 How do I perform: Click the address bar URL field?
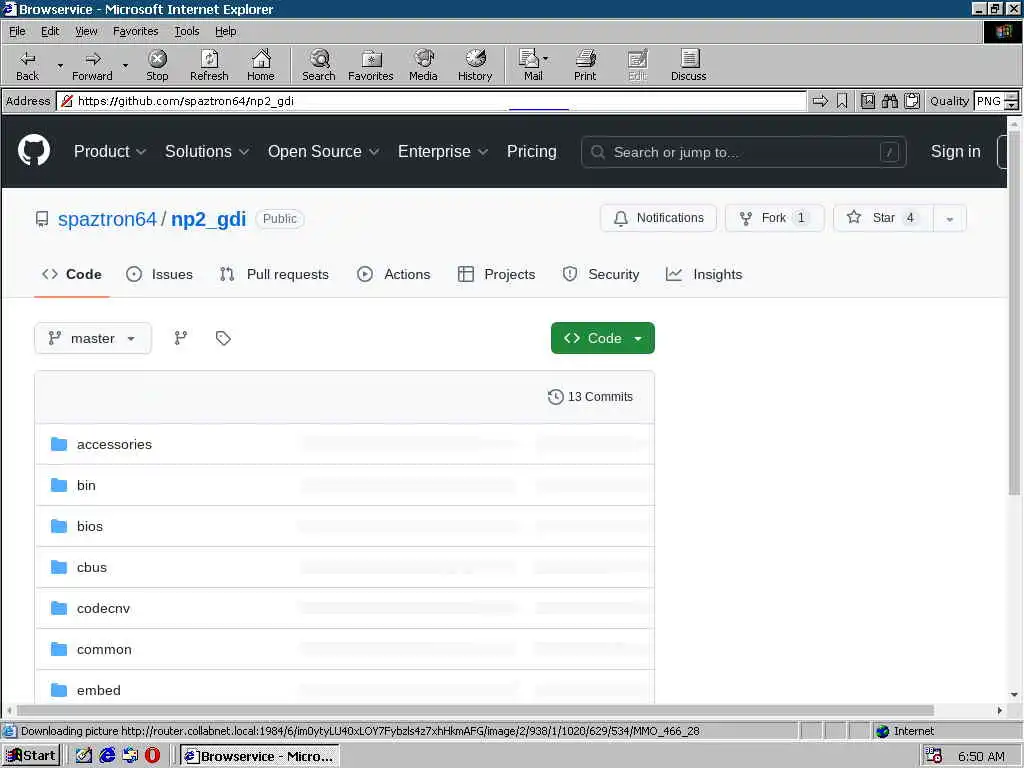click(431, 101)
